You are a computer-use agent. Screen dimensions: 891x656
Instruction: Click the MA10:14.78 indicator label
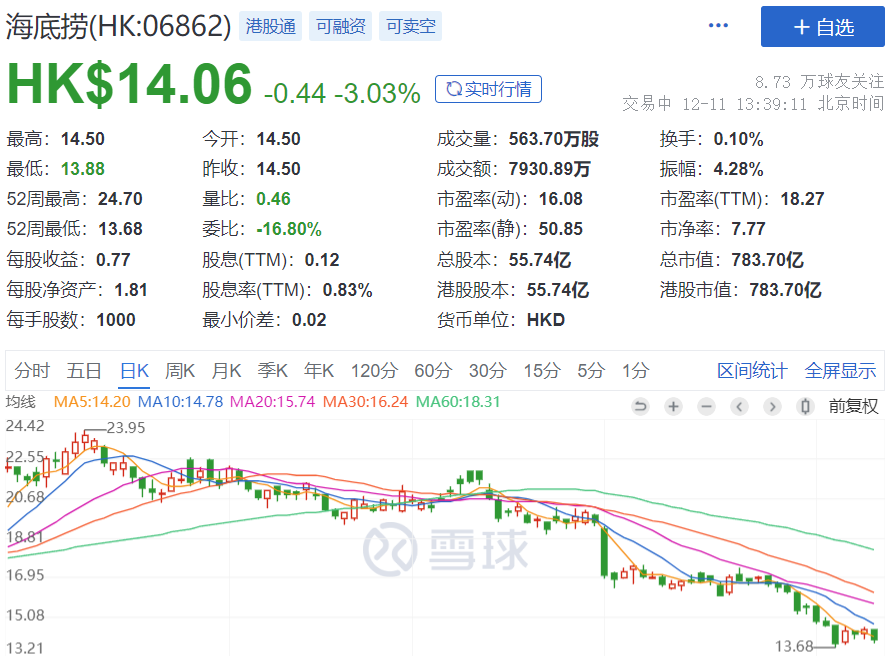pos(181,402)
